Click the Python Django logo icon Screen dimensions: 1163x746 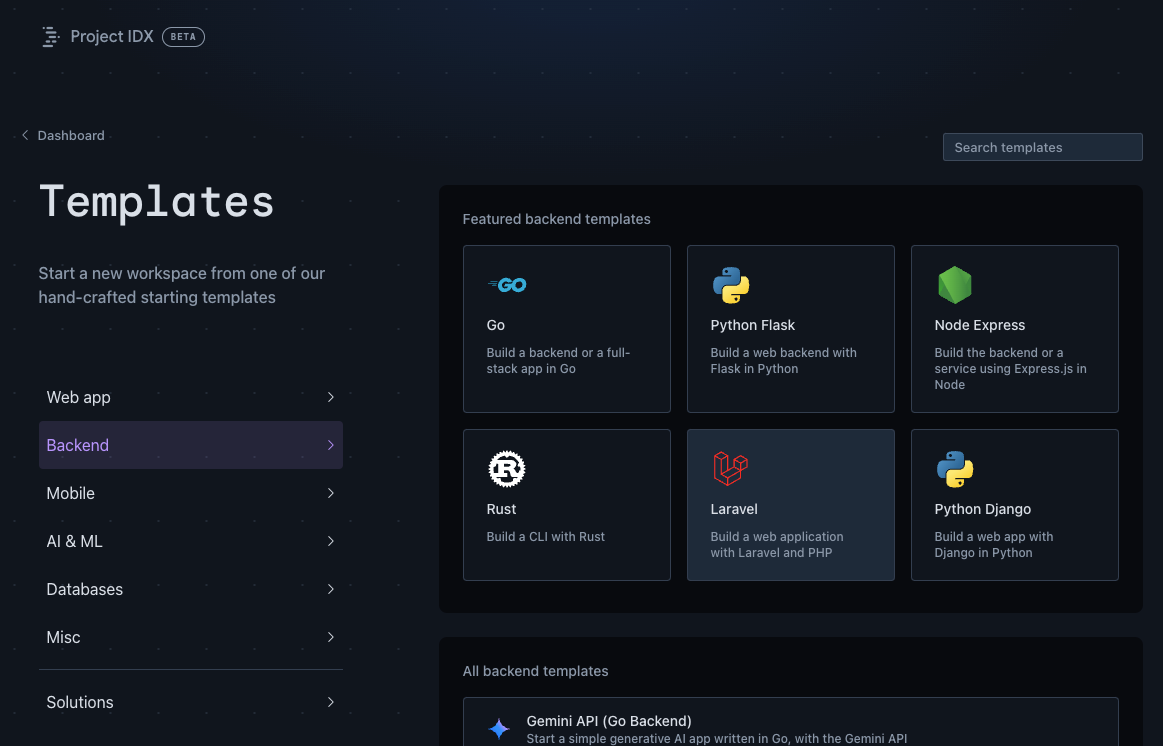pyautogui.click(x=955, y=469)
